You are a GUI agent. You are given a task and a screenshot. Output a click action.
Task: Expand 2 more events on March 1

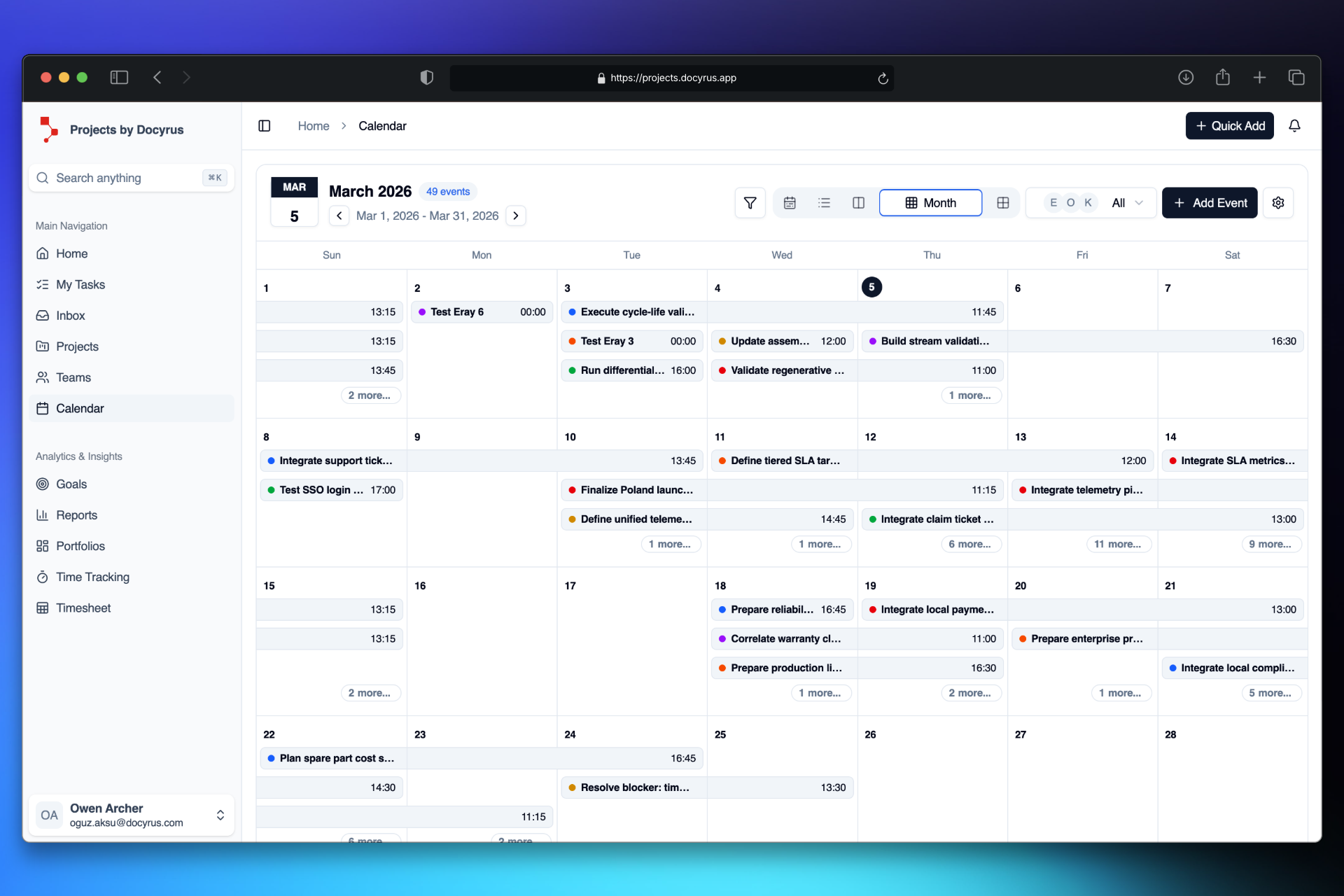[370, 395]
